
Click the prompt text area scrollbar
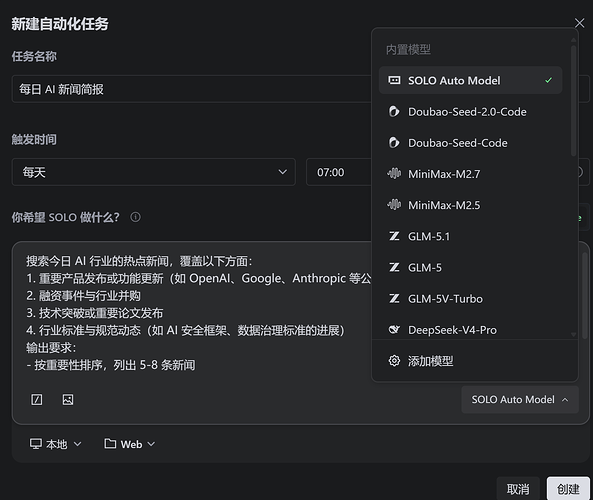pos(585,295)
